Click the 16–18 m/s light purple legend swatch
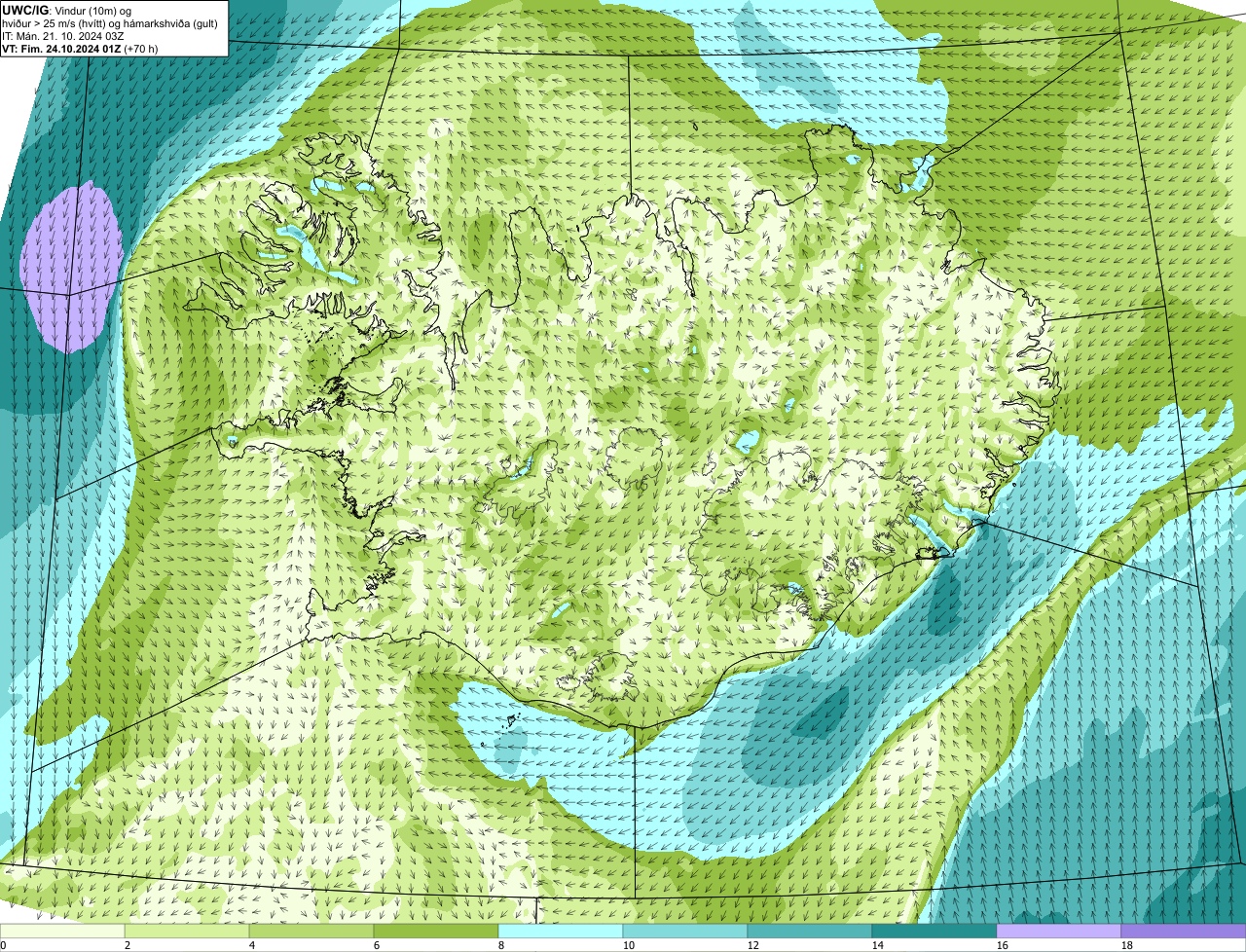Screen dimensions: 1246x952 1059,931
